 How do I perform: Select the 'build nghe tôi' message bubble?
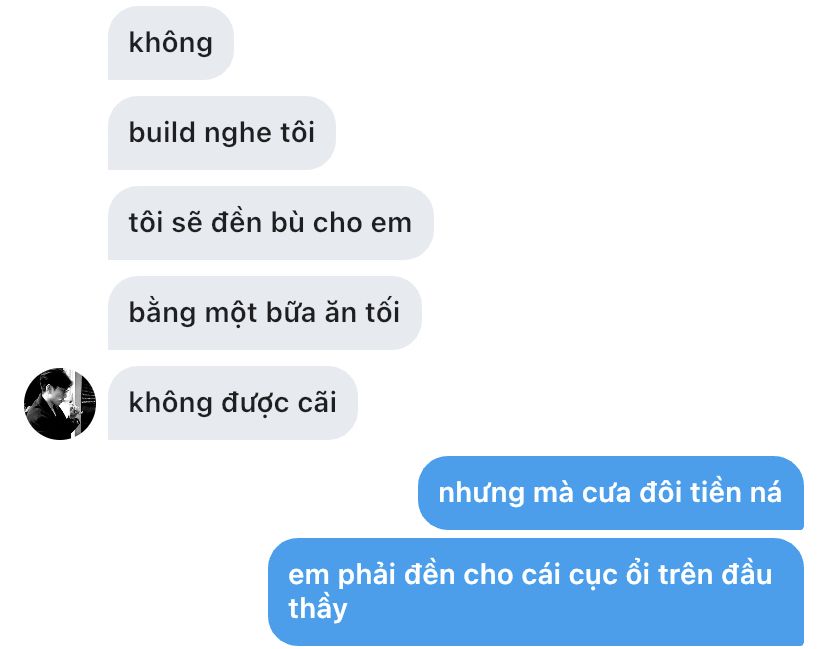coord(222,133)
